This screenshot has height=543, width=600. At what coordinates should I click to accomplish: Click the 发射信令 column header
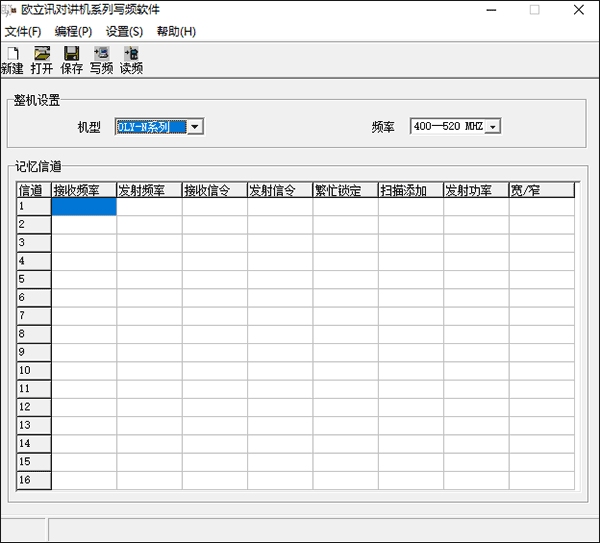pos(280,190)
